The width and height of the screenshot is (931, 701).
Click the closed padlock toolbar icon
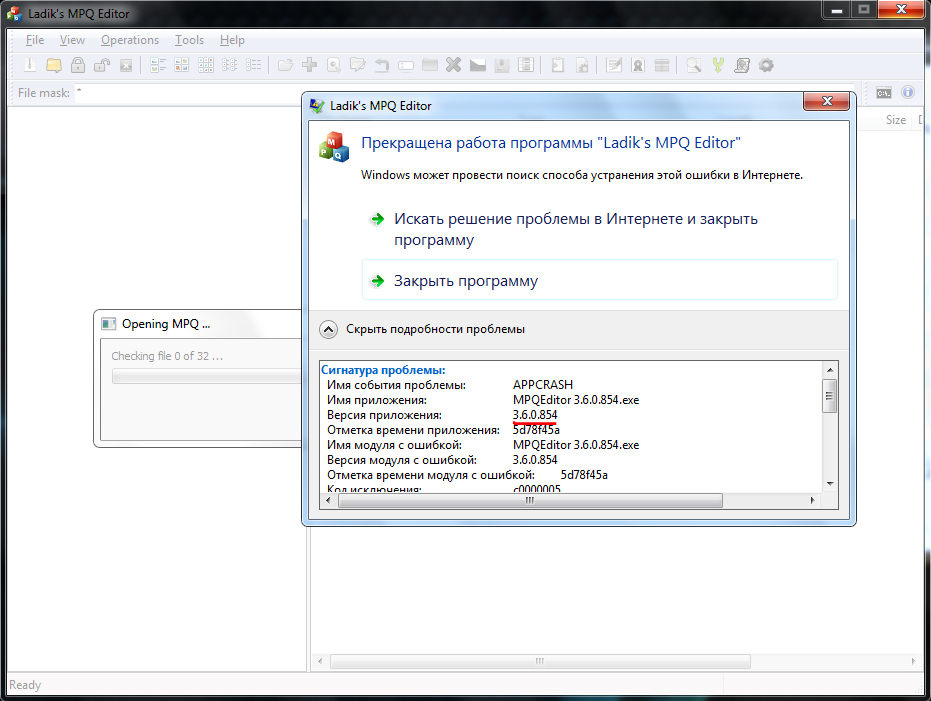78,65
